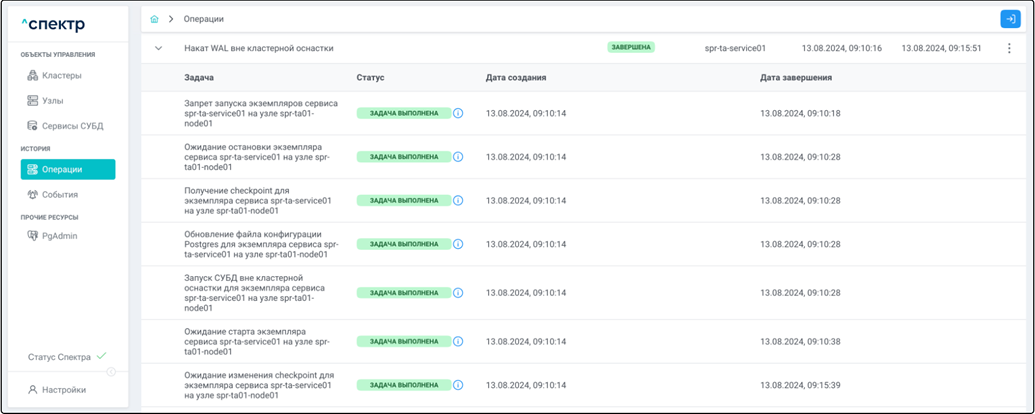Click info icon for Ожидание изменения checkpoint task
The image size is (1035, 414).
coord(458,385)
